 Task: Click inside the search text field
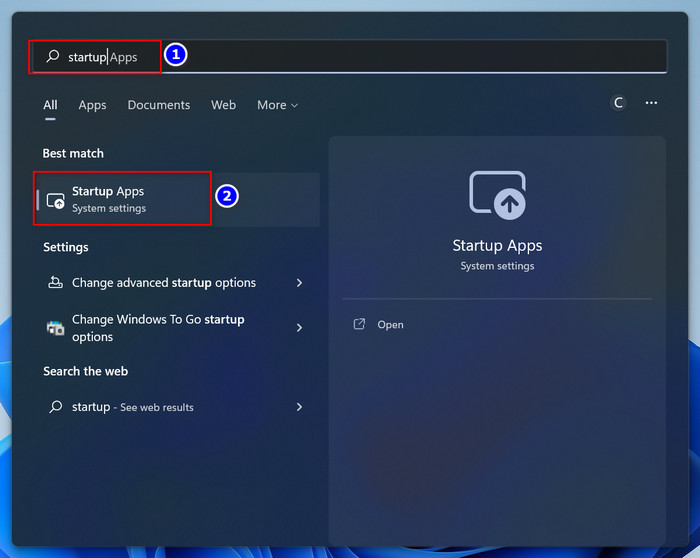(x=349, y=56)
